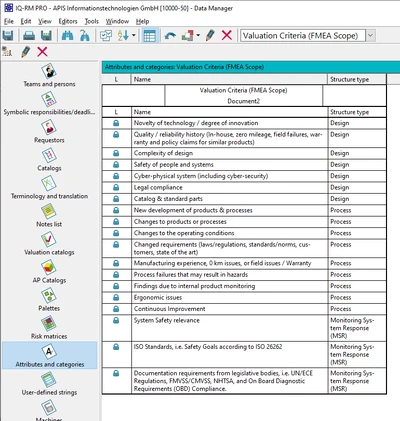Open the dropdown arrow beside structure icon
This screenshot has width=400, height=421.
(198, 35)
